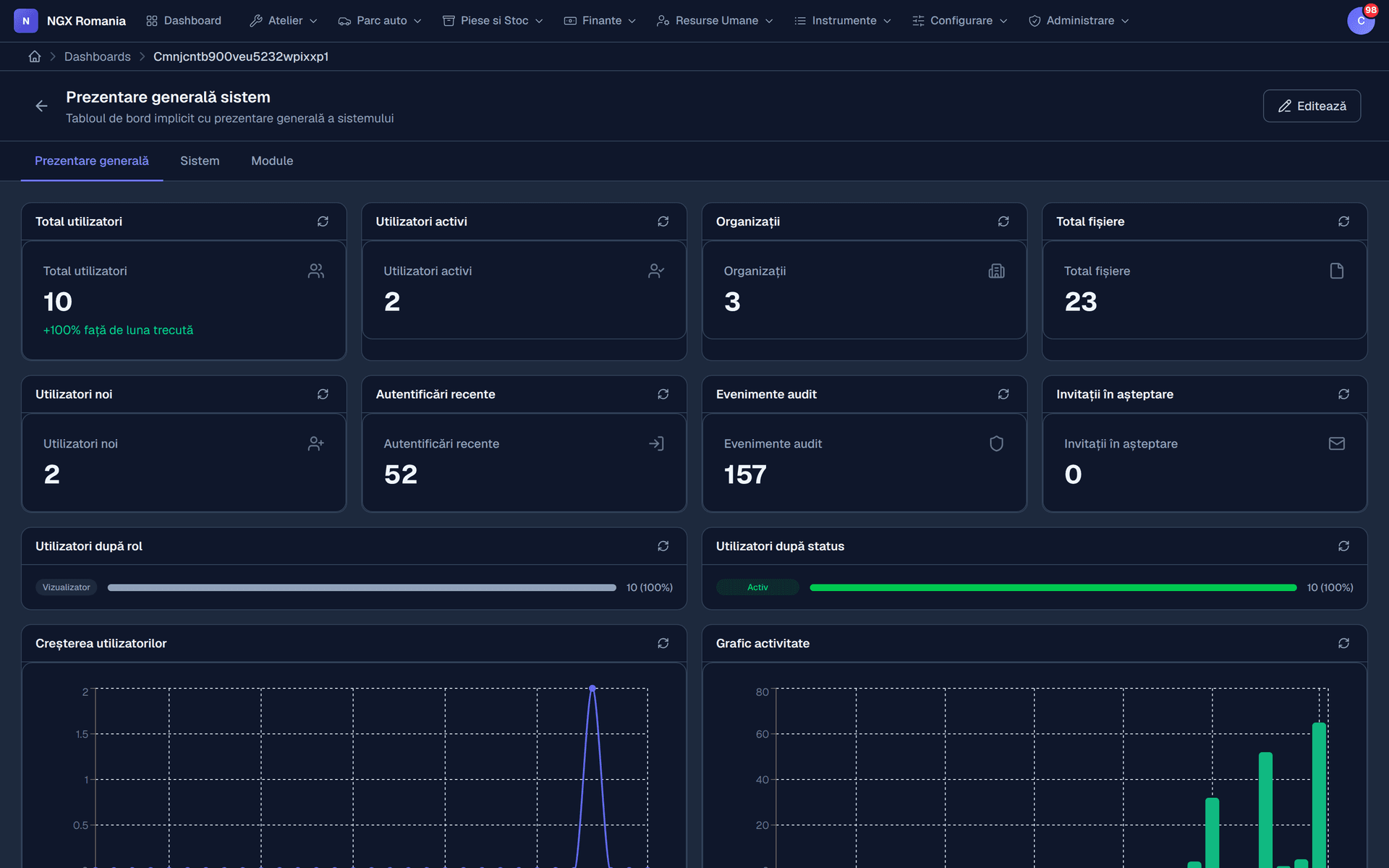Screen dimensions: 1389x868
Task: Go to Dashboards breadcrumb link
Action: (x=98, y=56)
